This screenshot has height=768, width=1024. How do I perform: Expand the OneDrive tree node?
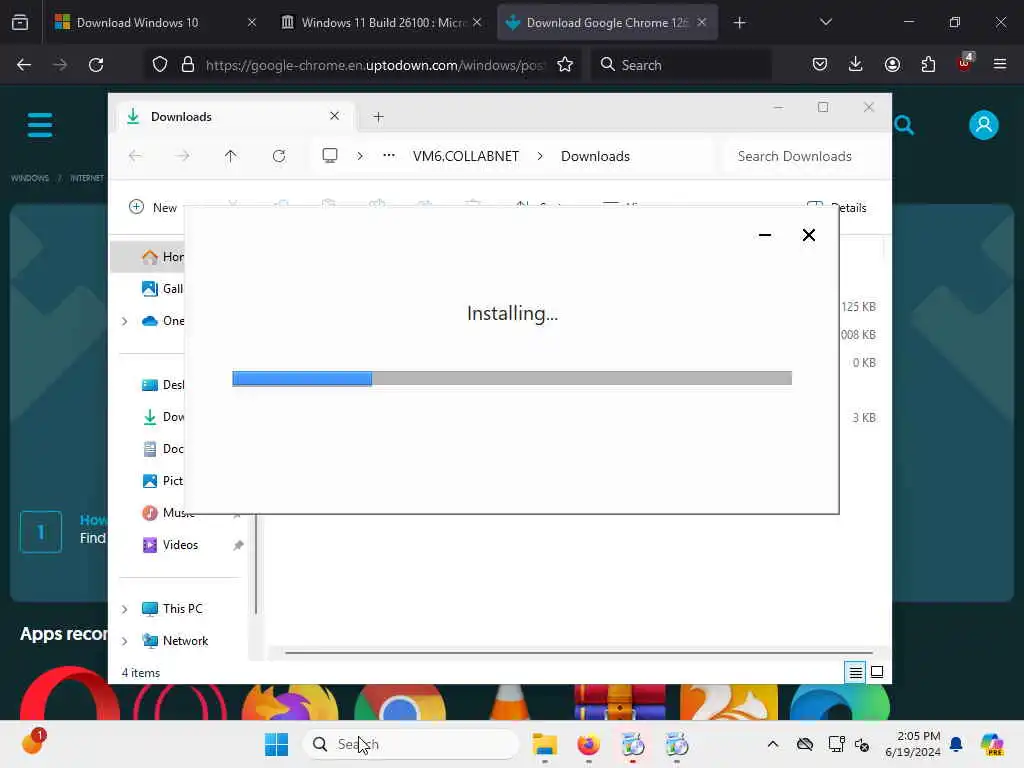click(x=124, y=321)
